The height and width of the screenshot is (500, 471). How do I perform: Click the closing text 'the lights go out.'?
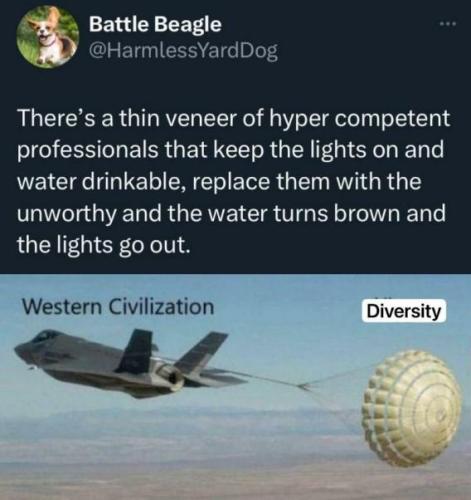105,245
